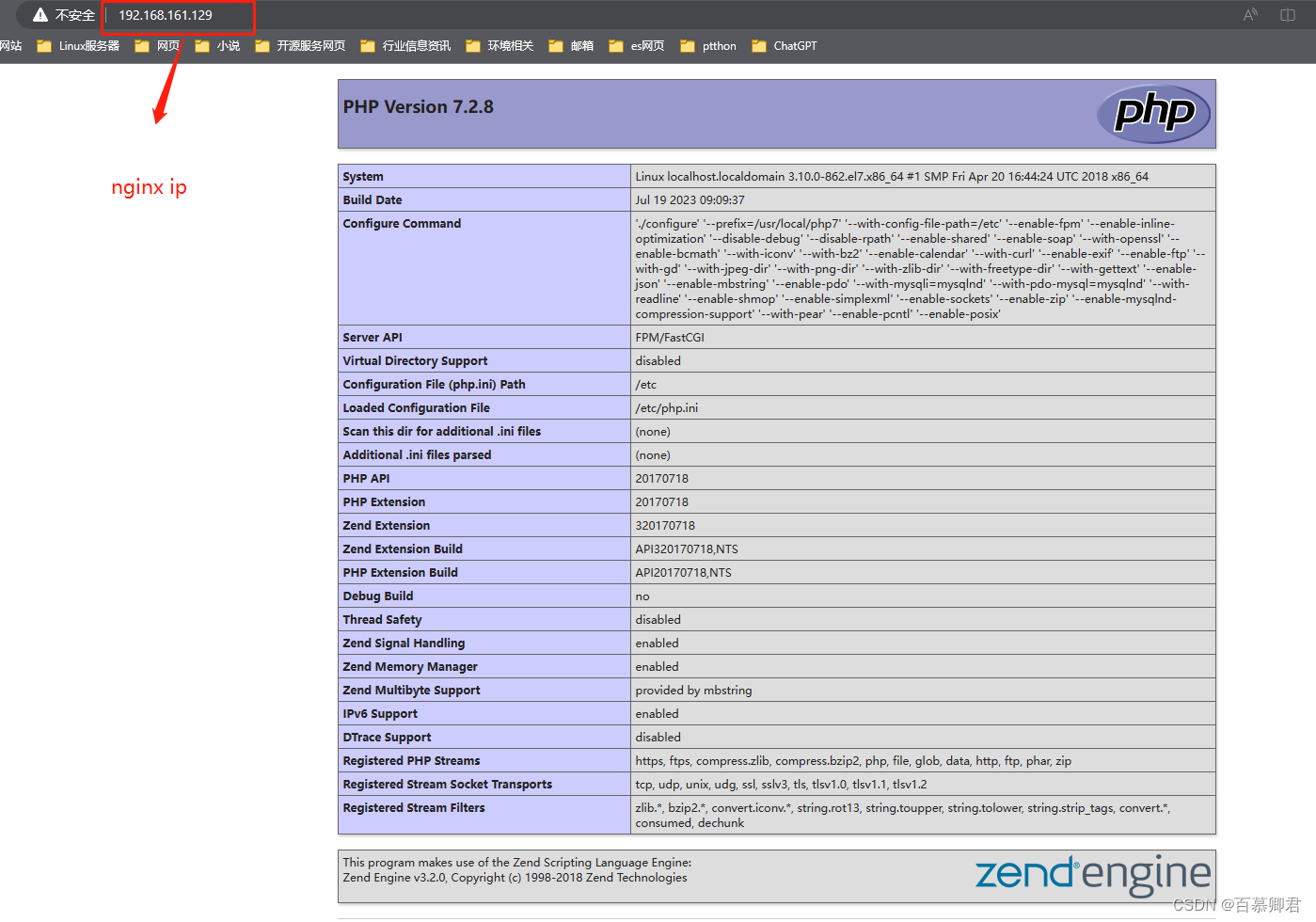Screen dimensions: 1316x922
Task: Click the PHP Version 7.2.8 heading
Action: tap(419, 107)
